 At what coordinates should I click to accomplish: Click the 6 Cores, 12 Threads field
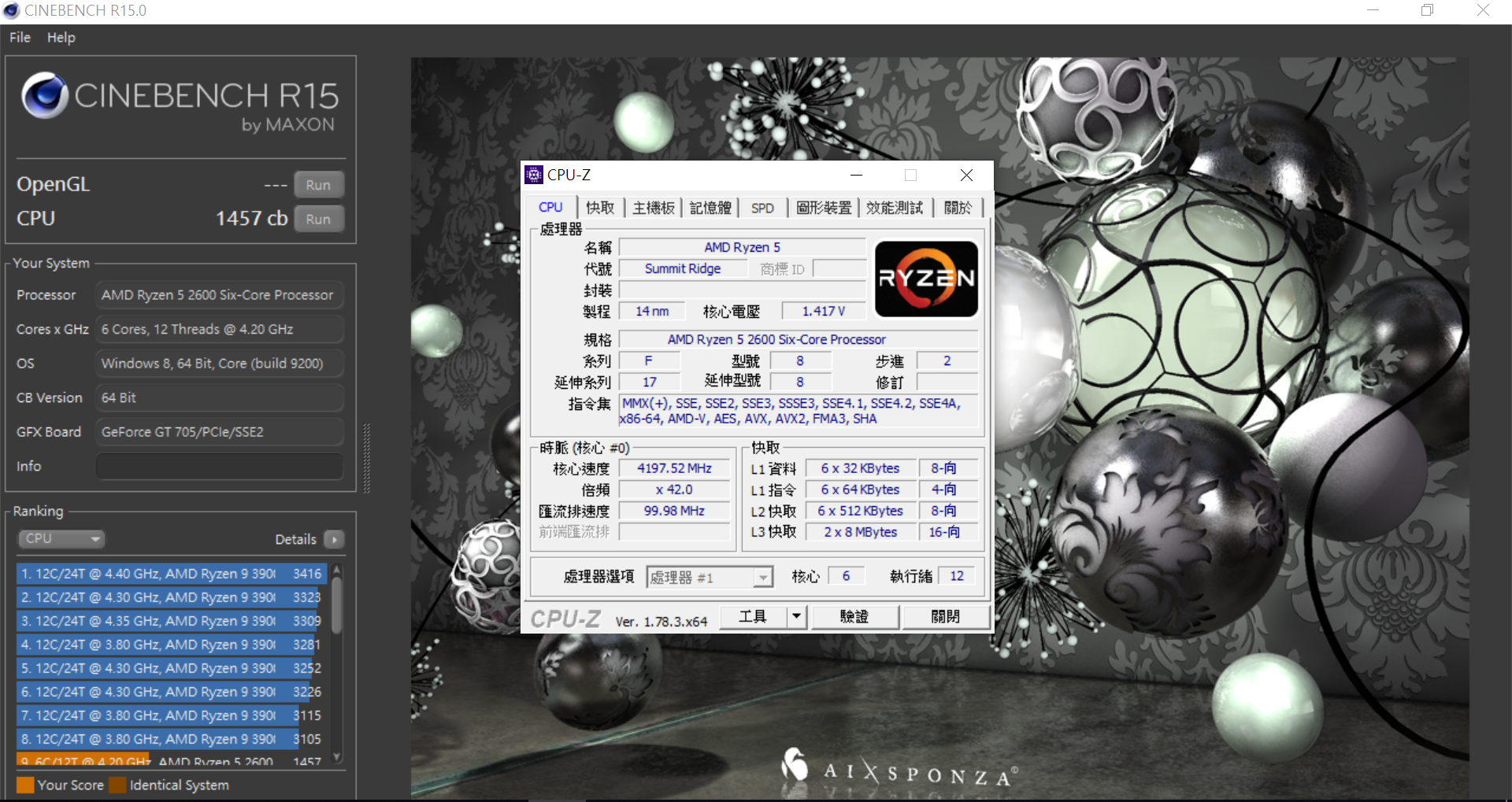(220, 329)
